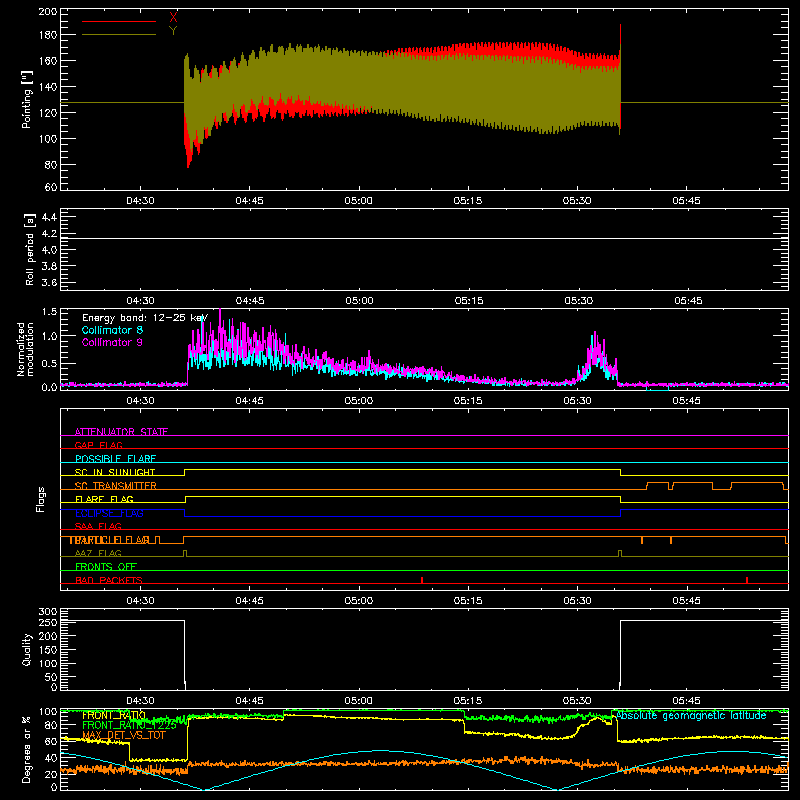Click the 'Flags' vertical axis title
Screen dimensions: 800x800
click(x=41, y=499)
